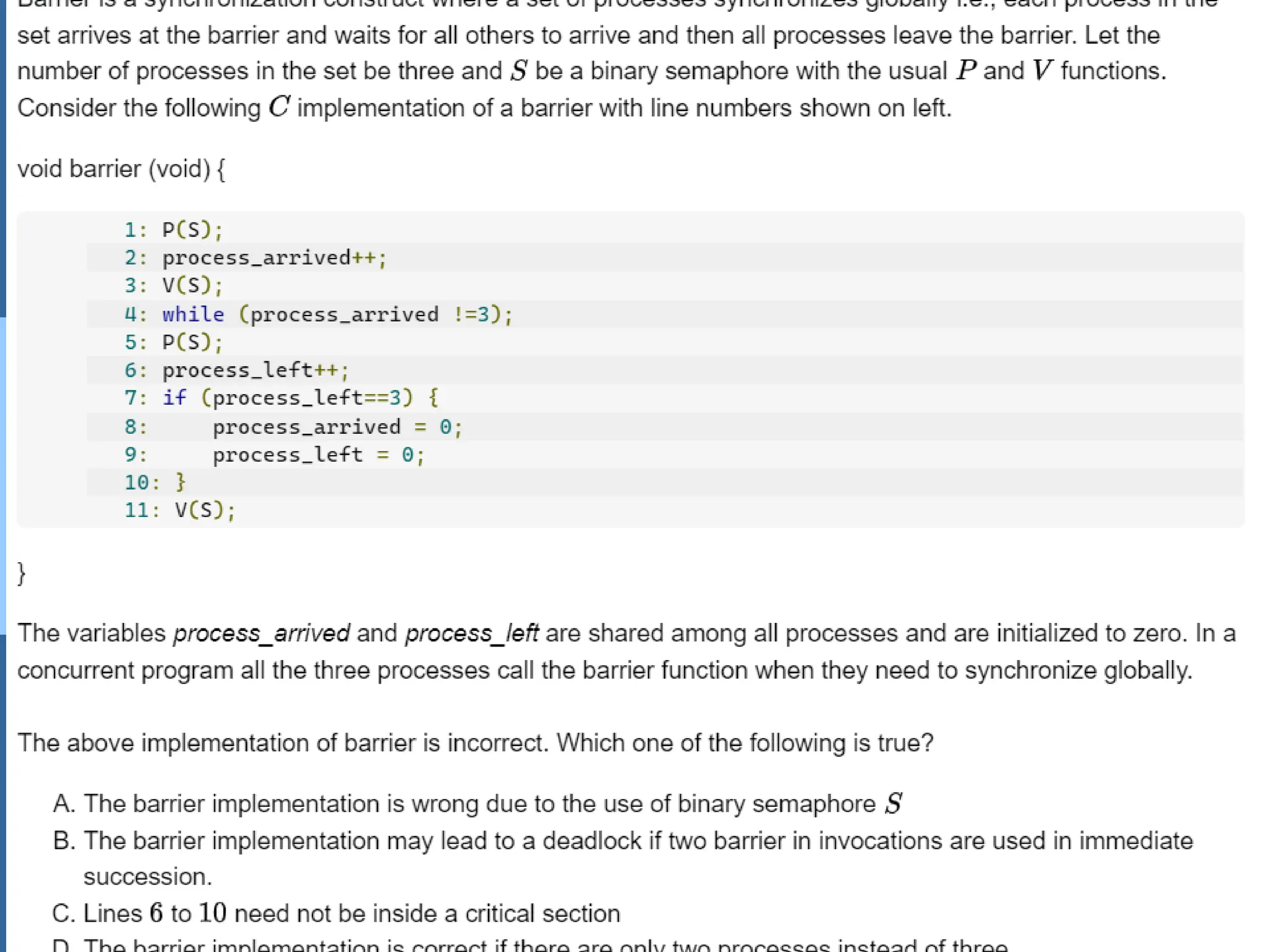Screen dimensions: 1270x952
Task: Click the while keyword on line 4
Action: point(193,314)
